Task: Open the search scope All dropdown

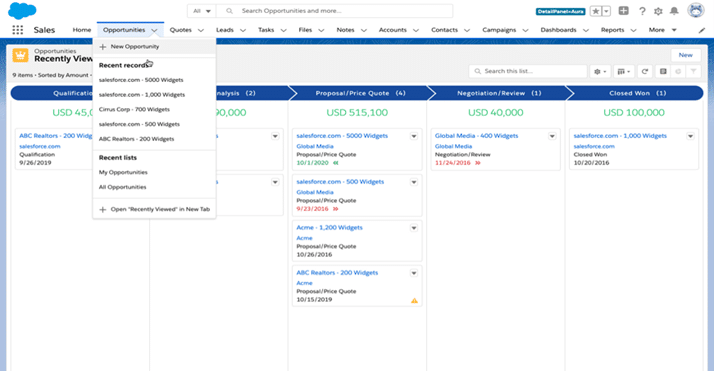Action: [x=202, y=11]
